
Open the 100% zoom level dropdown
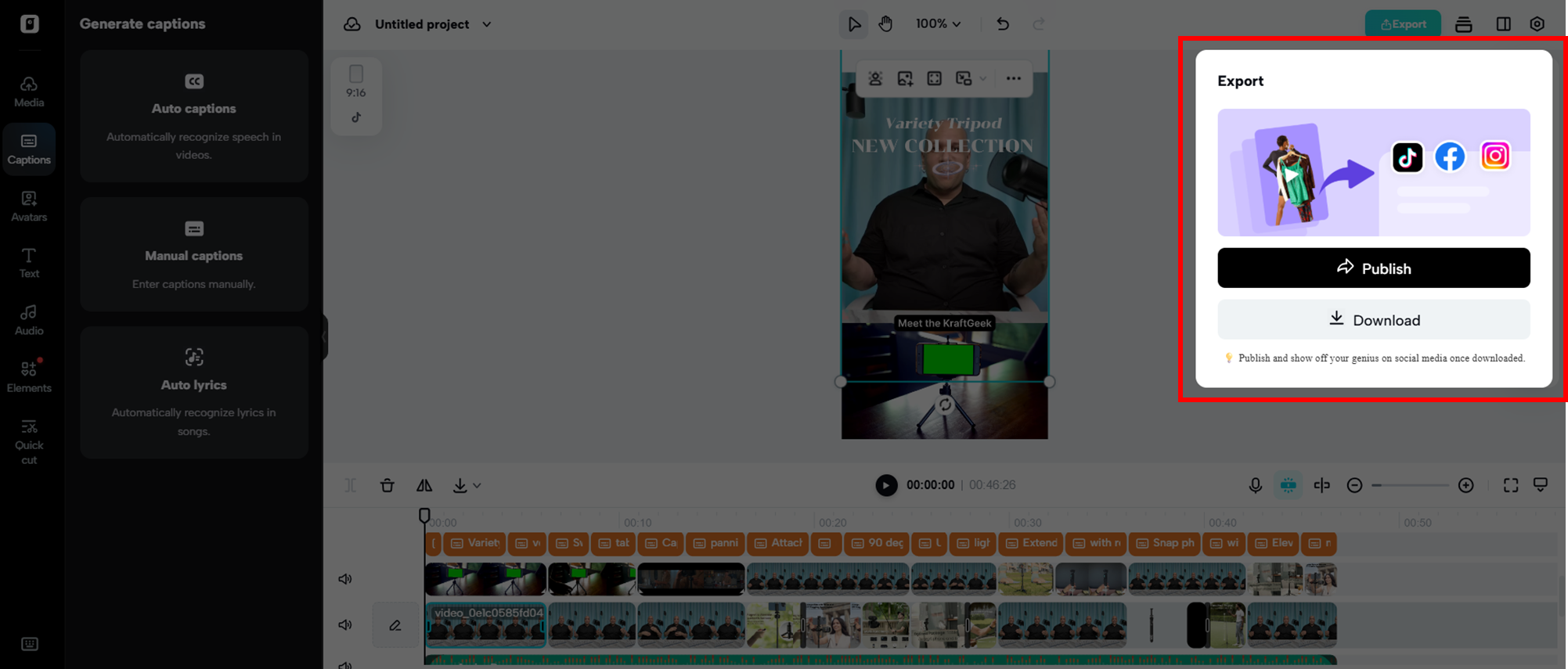coord(938,24)
